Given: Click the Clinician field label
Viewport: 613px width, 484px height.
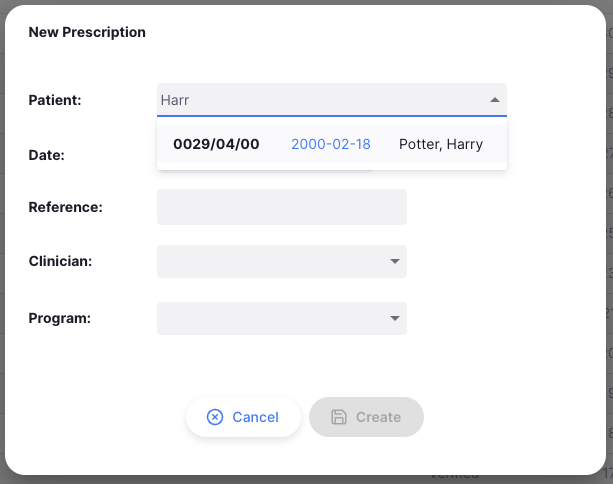Looking at the screenshot, I should coord(61,261).
